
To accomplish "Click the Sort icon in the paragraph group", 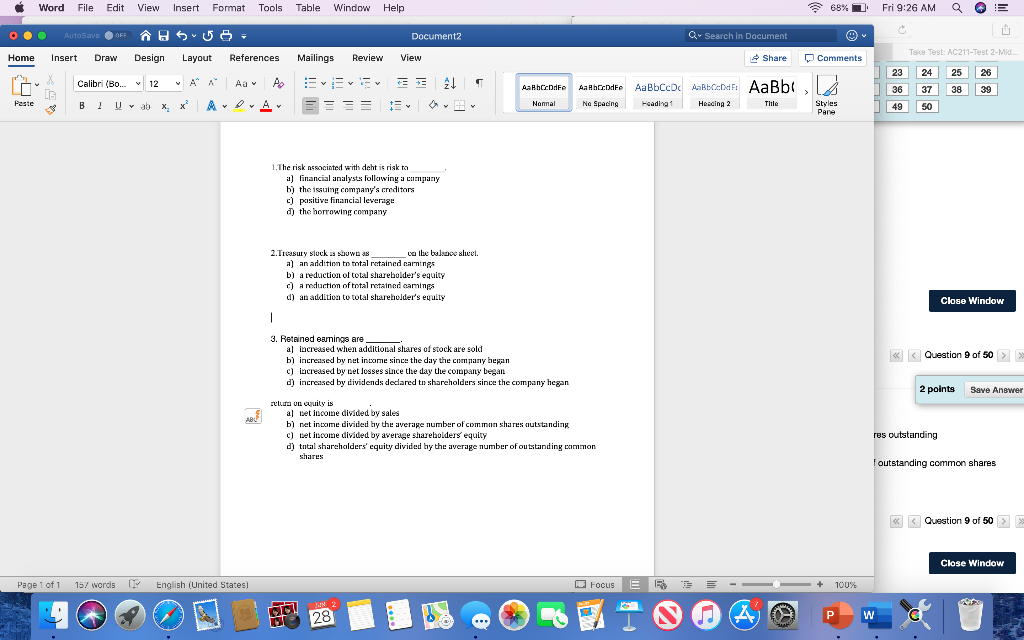I will pos(449,83).
